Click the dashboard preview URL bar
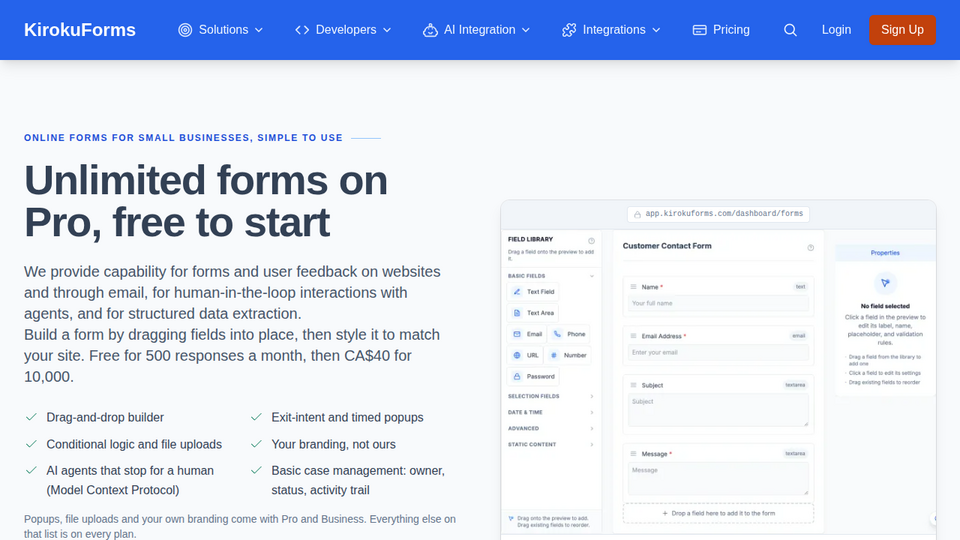The height and width of the screenshot is (540, 960). click(x=718, y=214)
